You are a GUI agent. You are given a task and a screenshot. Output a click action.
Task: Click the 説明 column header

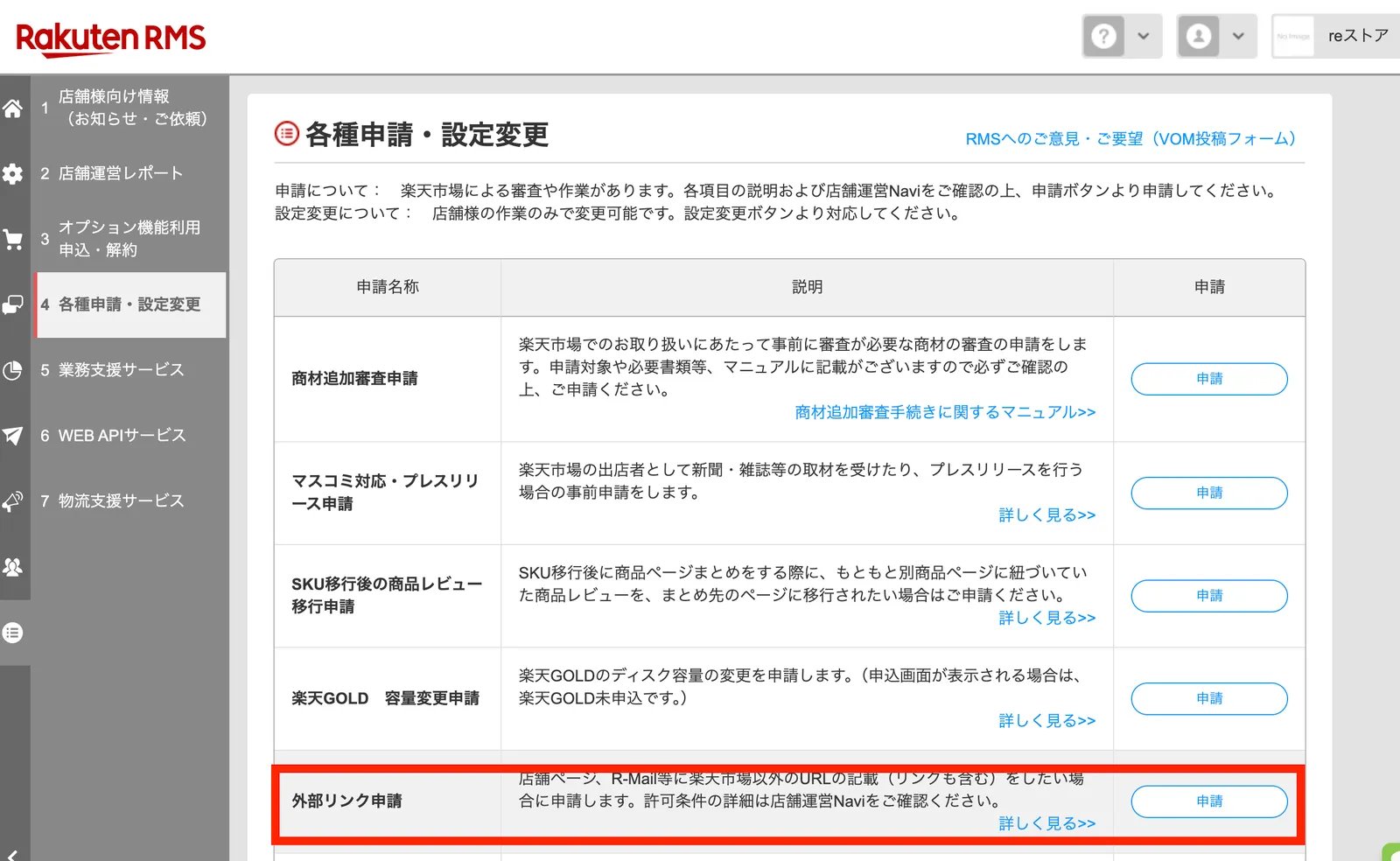(x=807, y=287)
